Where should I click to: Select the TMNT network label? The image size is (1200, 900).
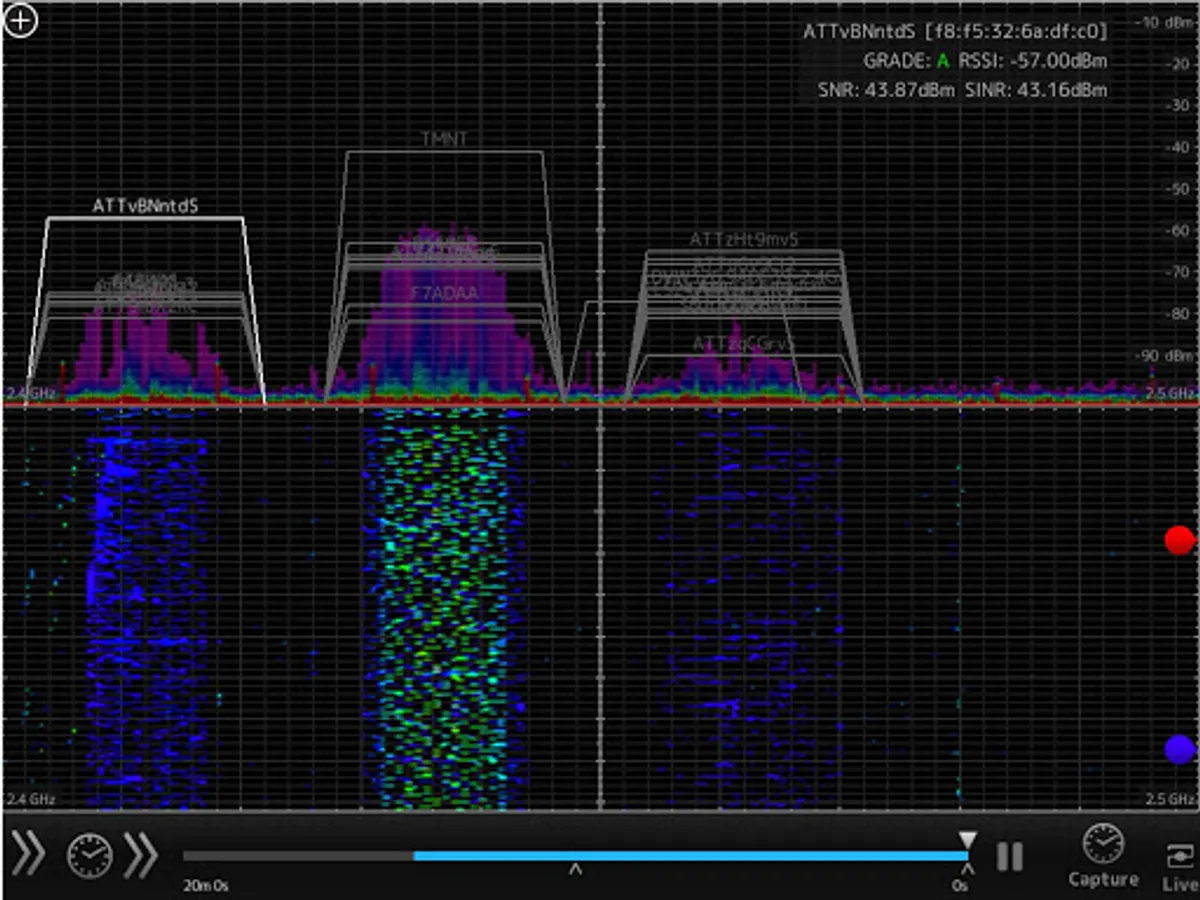click(x=444, y=138)
